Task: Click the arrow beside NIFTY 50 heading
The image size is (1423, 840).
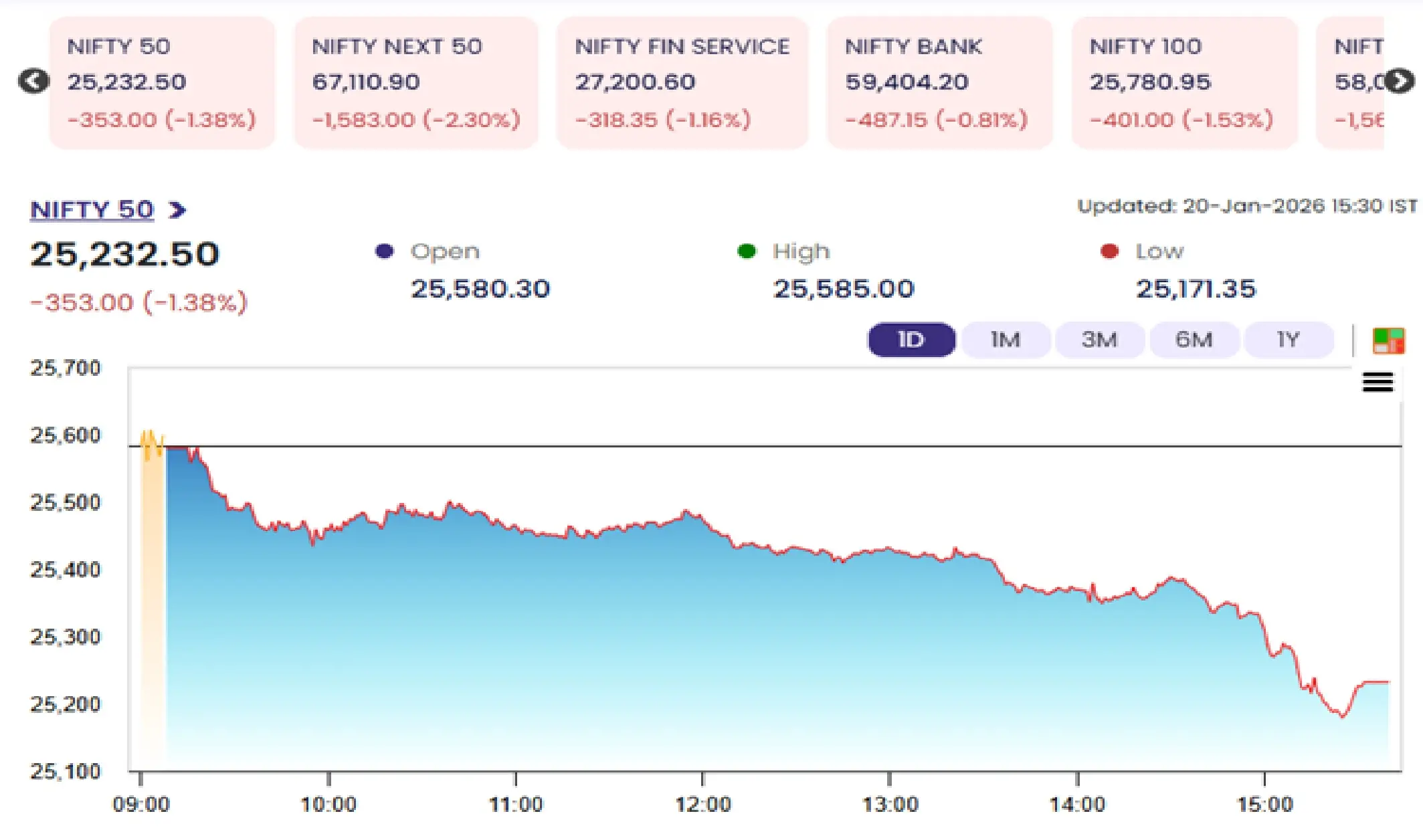Action: point(177,211)
